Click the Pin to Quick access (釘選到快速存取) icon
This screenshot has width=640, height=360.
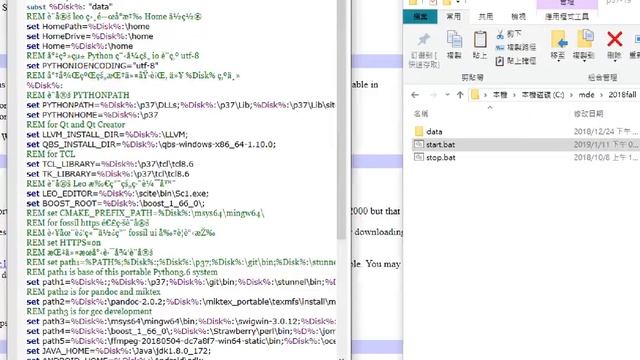[424, 40]
